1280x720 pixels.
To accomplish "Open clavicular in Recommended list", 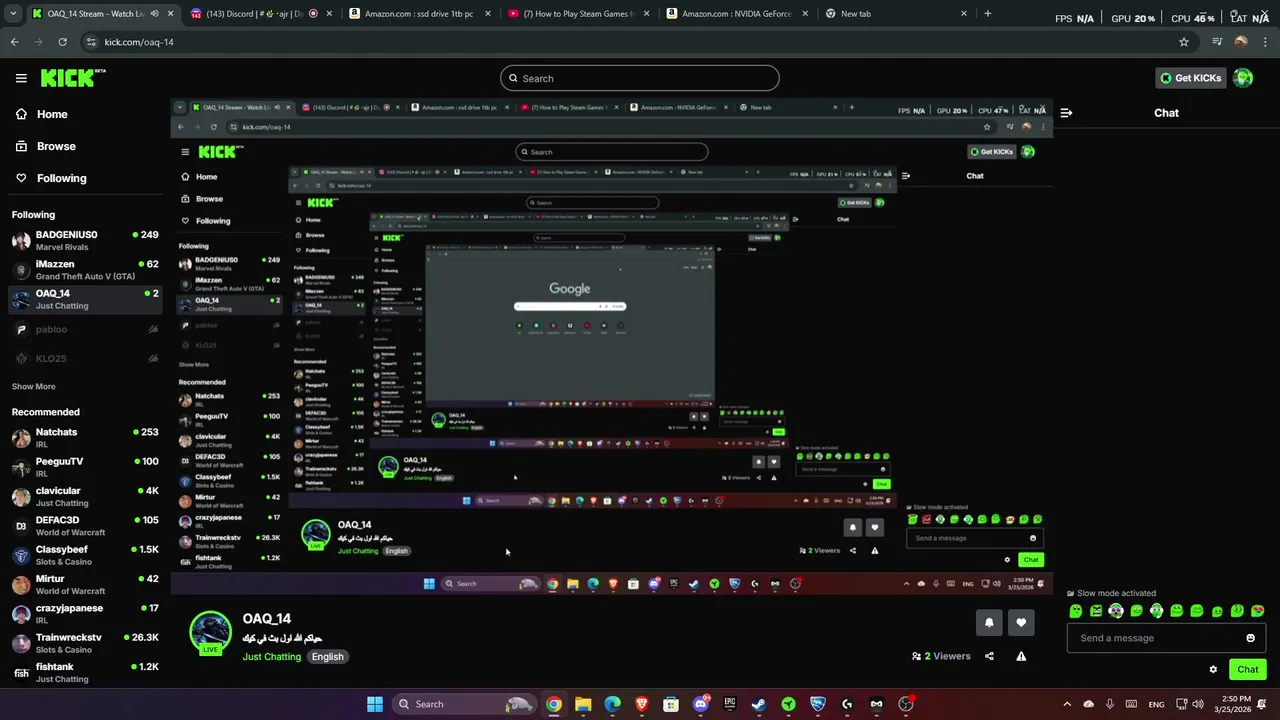I will tap(85, 497).
